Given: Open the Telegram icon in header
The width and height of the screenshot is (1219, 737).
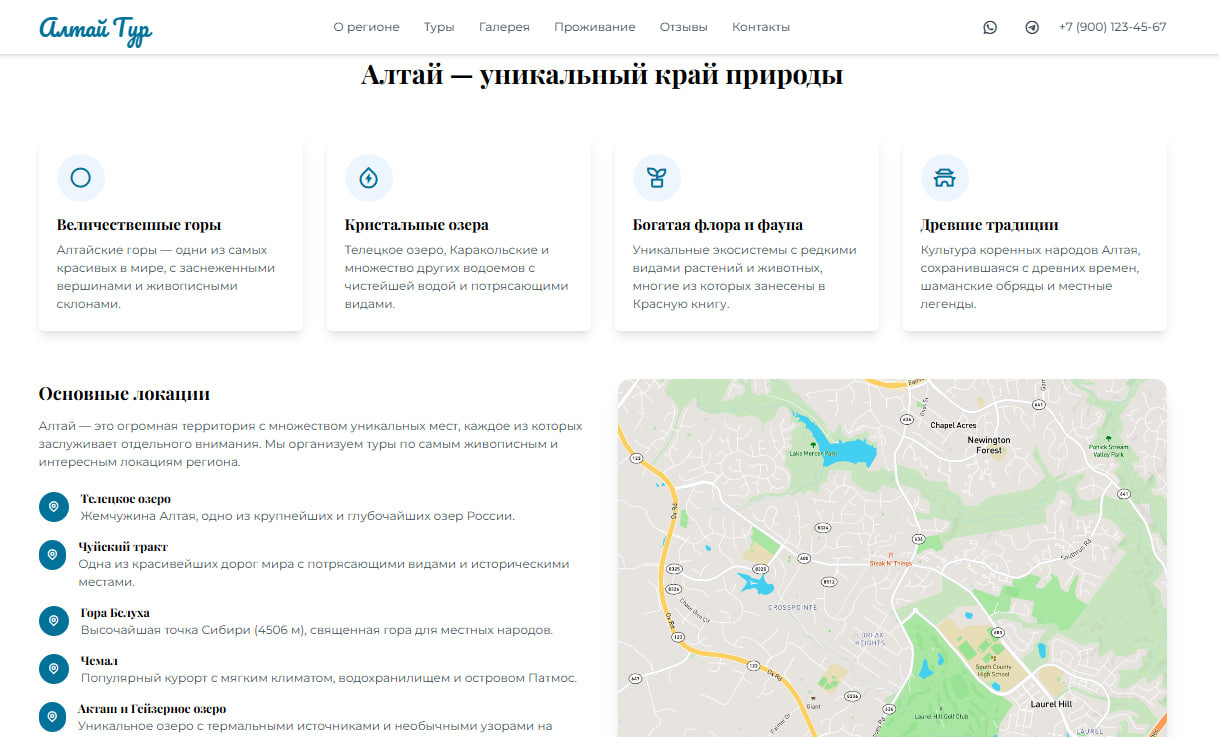Looking at the screenshot, I should (x=1032, y=27).
